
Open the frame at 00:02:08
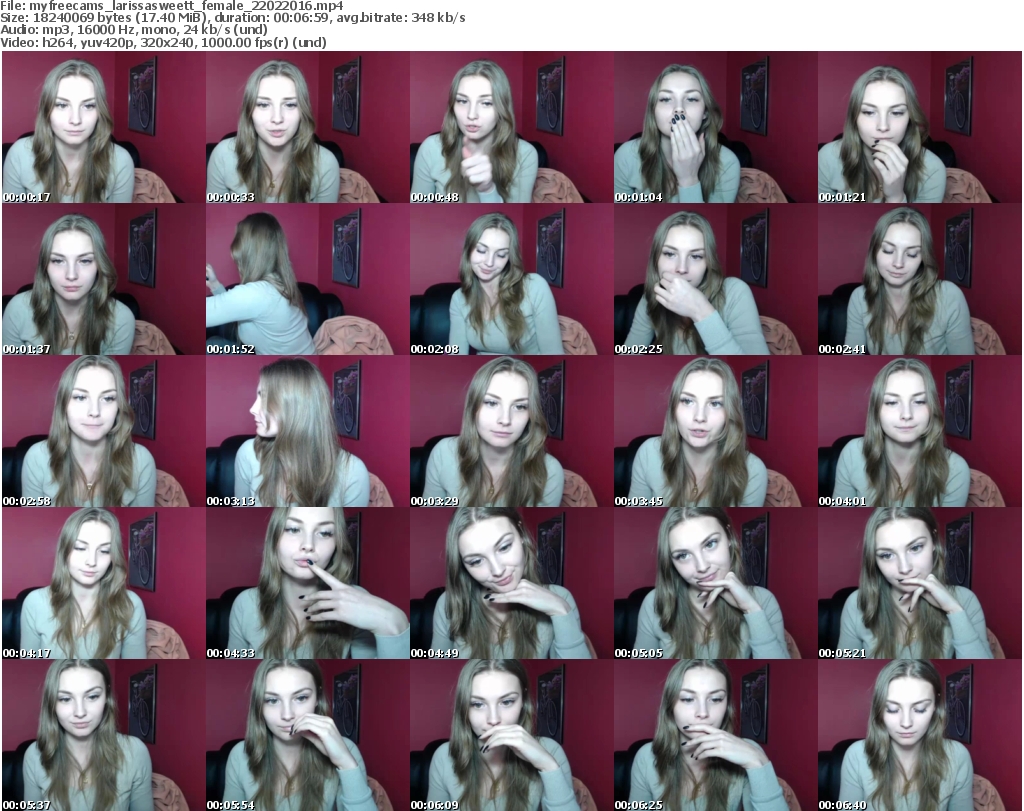click(511, 279)
